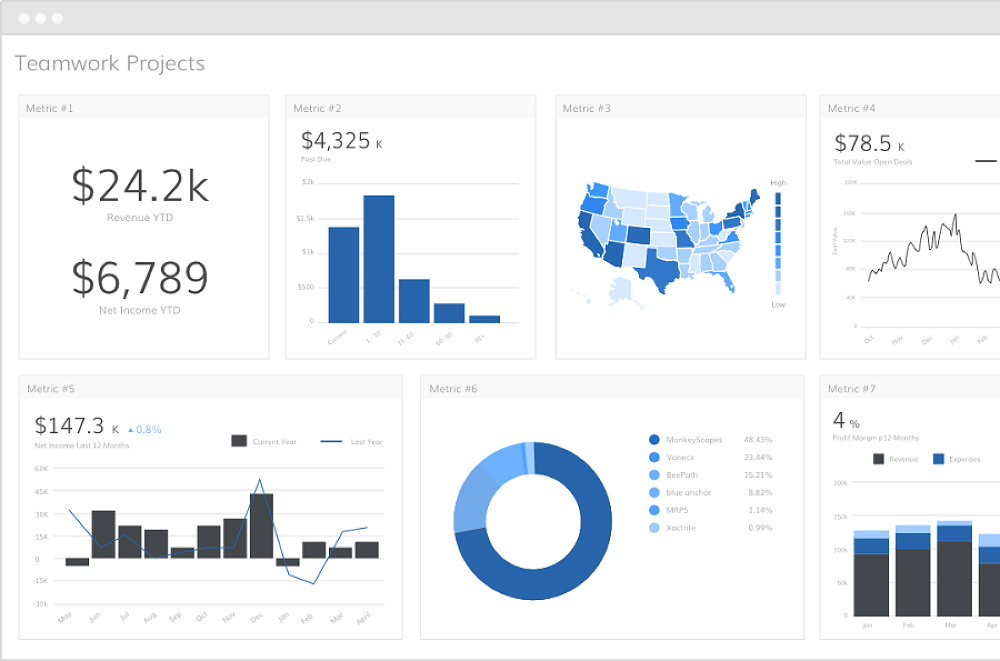This screenshot has height=661, width=1000.
Task: Click the 4 % profit margin value
Action: point(846,420)
